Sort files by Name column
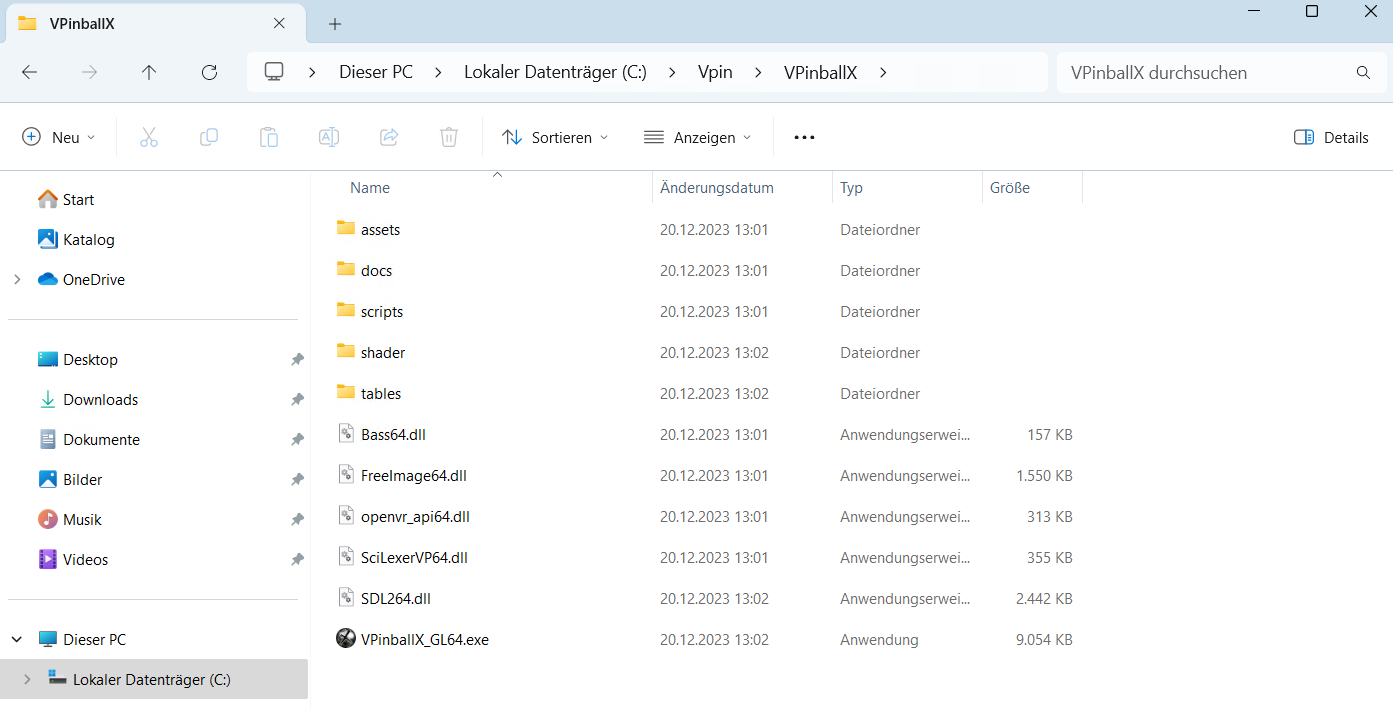This screenshot has height=710, width=1393. [370, 188]
